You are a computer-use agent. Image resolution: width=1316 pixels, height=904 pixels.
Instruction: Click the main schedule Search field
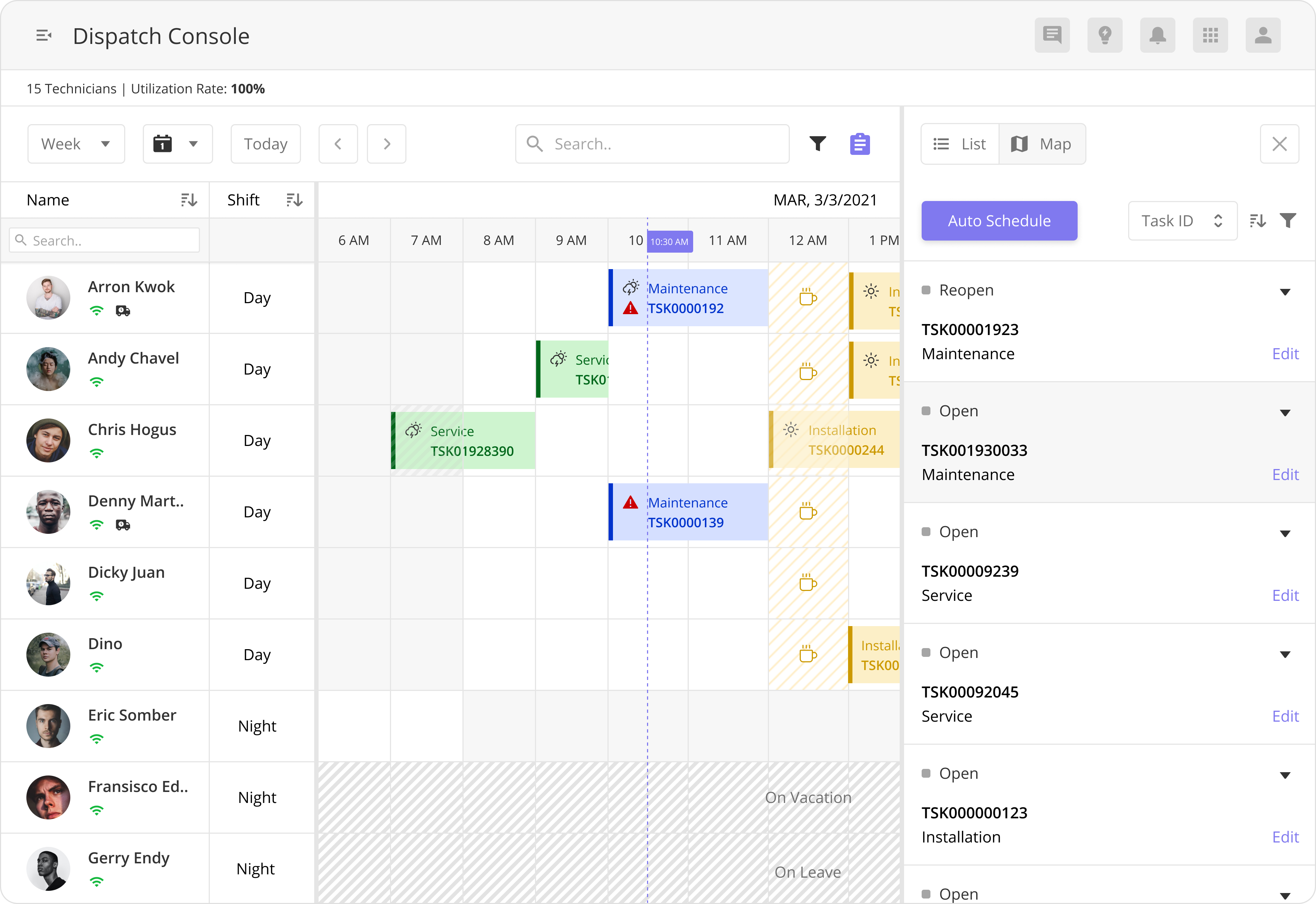(652, 144)
